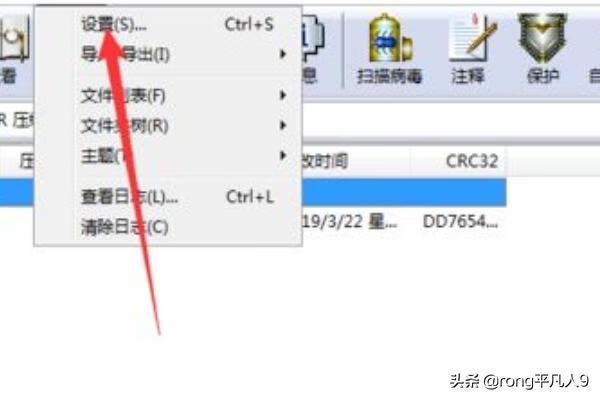Expand the 导入/导出(I) submenu arrow
The image size is (600, 400).
point(283,54)
